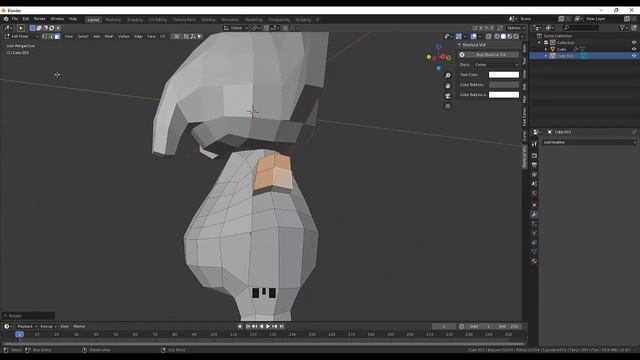The image size is (640, 360).
Task: Switch to material preview shading
Action: click(x=509, y=36)
